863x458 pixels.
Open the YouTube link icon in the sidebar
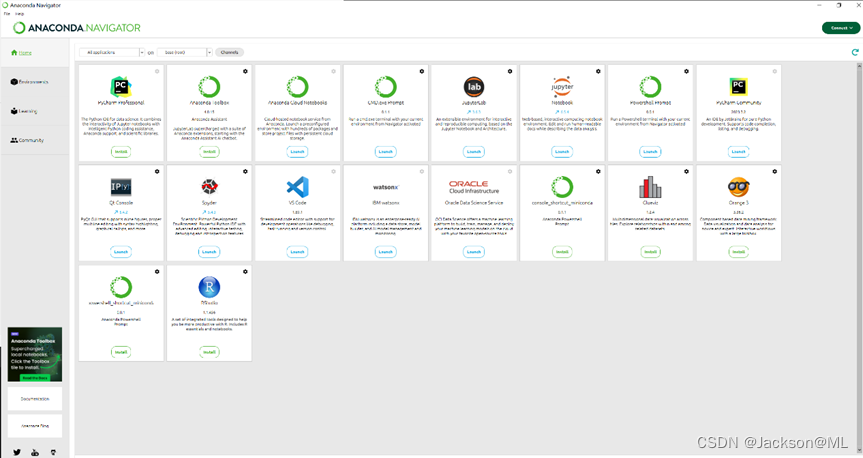pyautogui.click(x=35, y=452)
